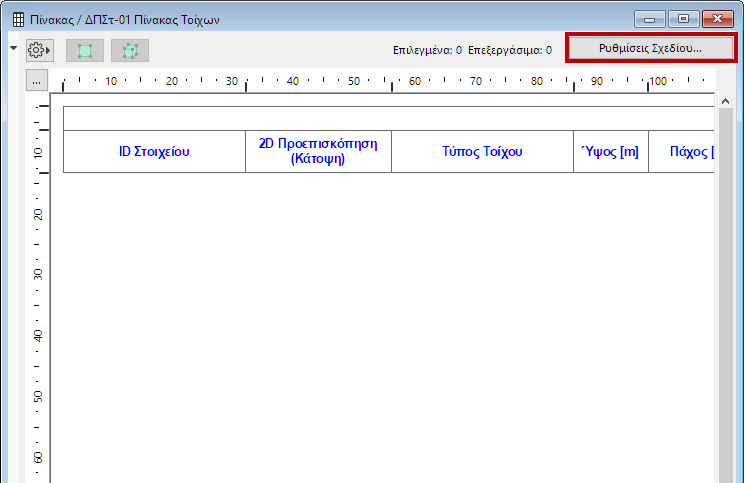Click the empty title row of the schedule
The width and height of the screenshot is (744, 483).
[389, 119]
